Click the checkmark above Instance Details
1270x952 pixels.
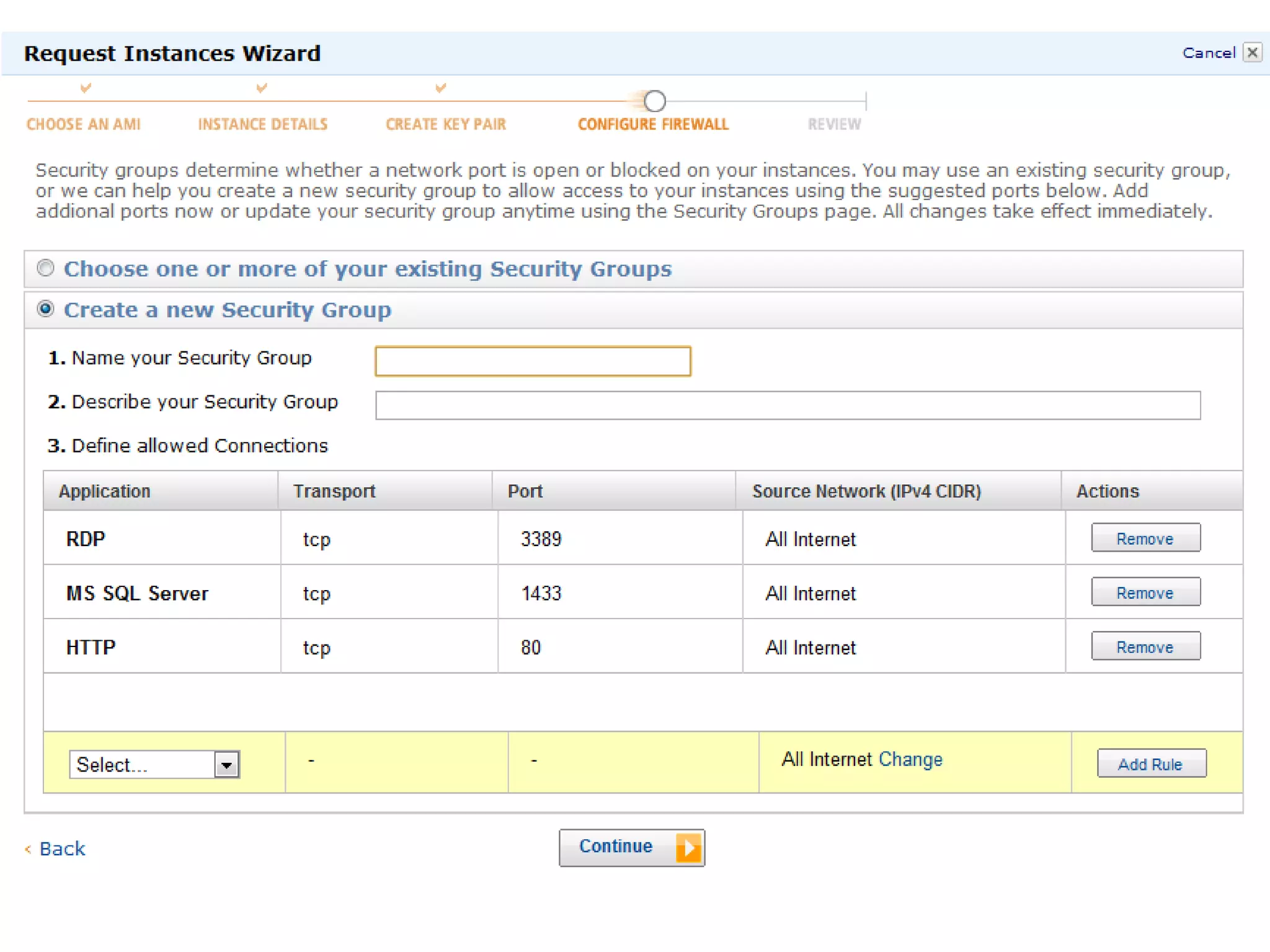[262, 88]
